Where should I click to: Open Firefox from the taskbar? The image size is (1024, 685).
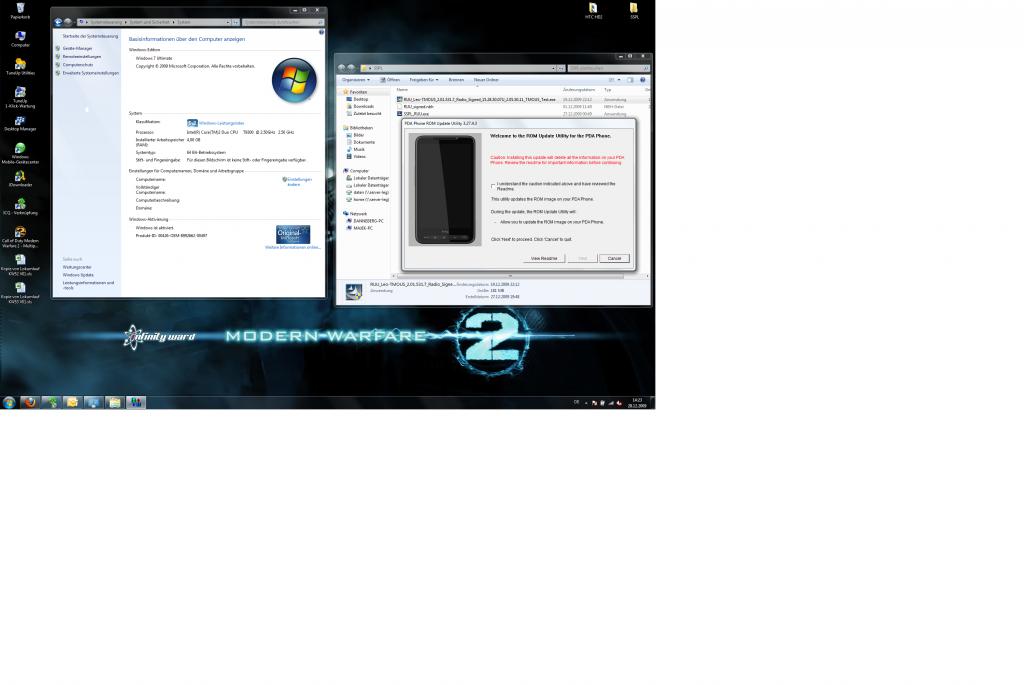(x=29, y=402)
